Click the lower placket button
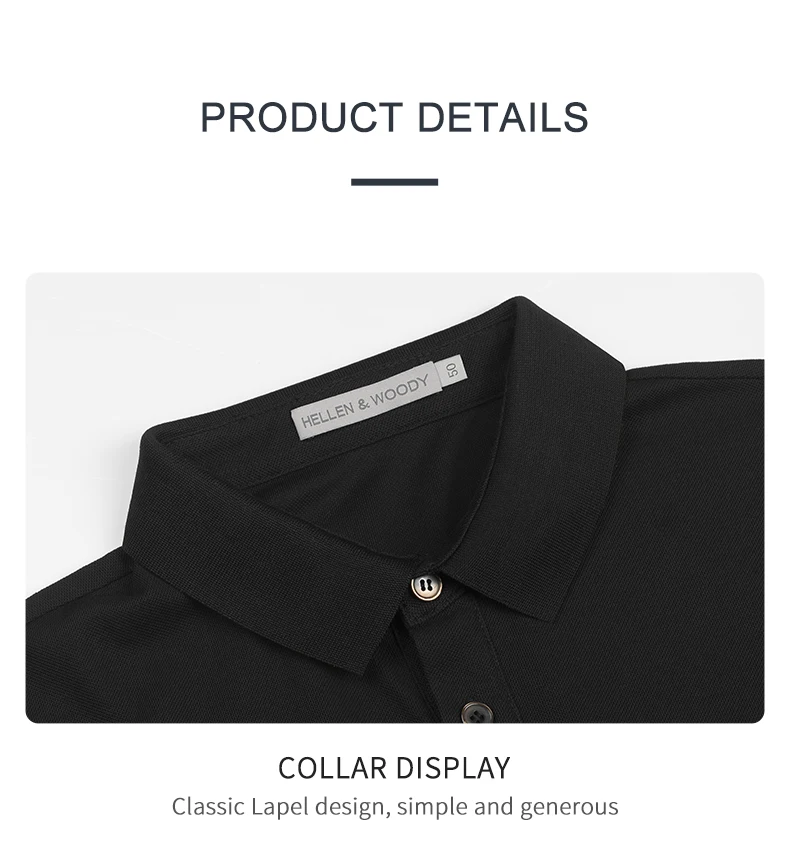Image resolution: width=790 pixels, height=854 pixels. [x=477, y=712]
